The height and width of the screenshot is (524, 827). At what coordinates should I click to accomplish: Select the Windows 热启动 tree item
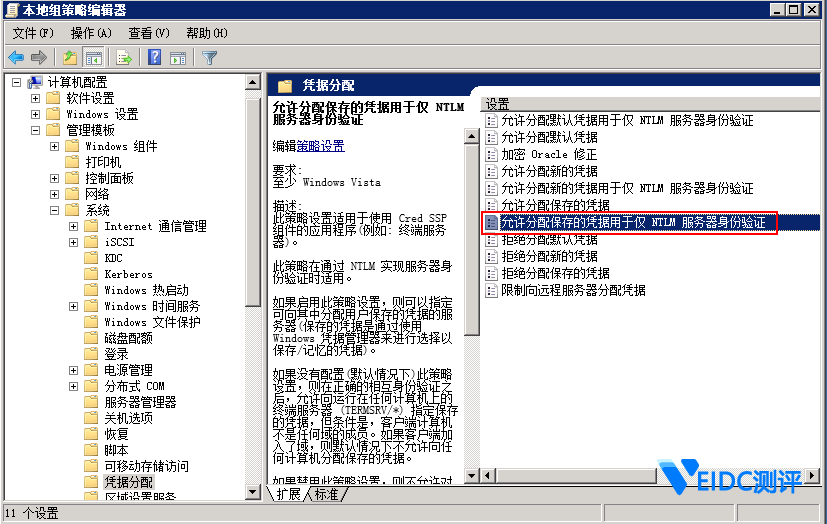(146, 290)
